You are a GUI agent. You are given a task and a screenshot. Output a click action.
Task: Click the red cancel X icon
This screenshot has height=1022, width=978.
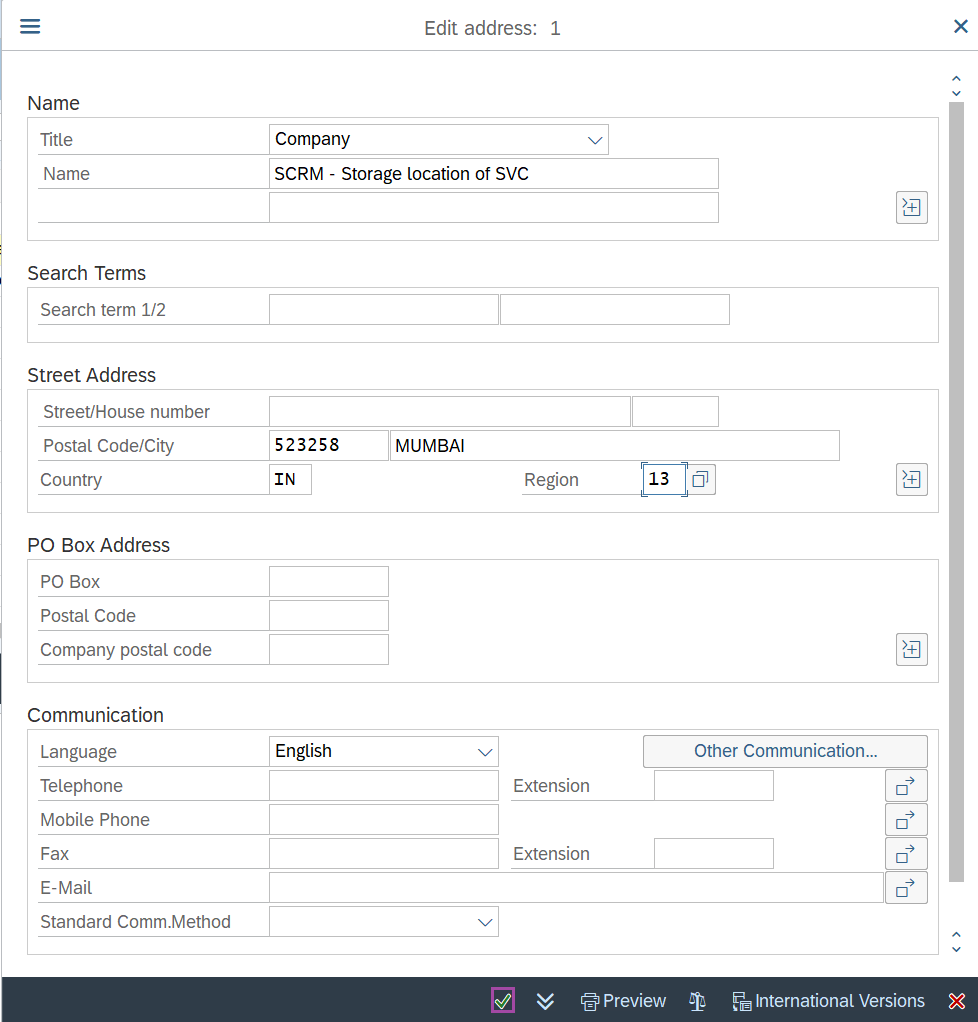click(x=956, y=1001)
